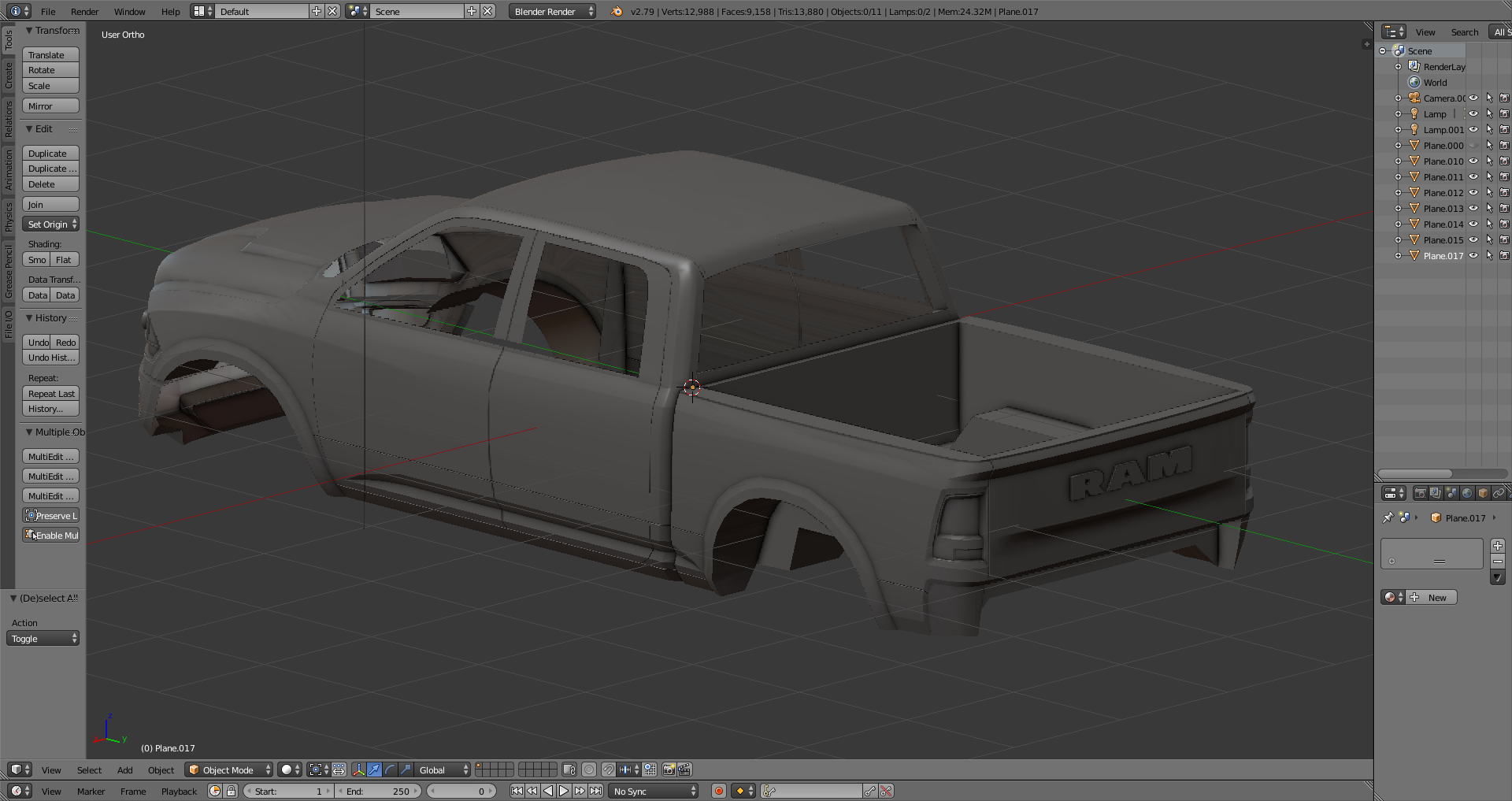Toggle selectability arrow for Plane.012
Screen dimensions: 1512x801
coord(1489,192)
